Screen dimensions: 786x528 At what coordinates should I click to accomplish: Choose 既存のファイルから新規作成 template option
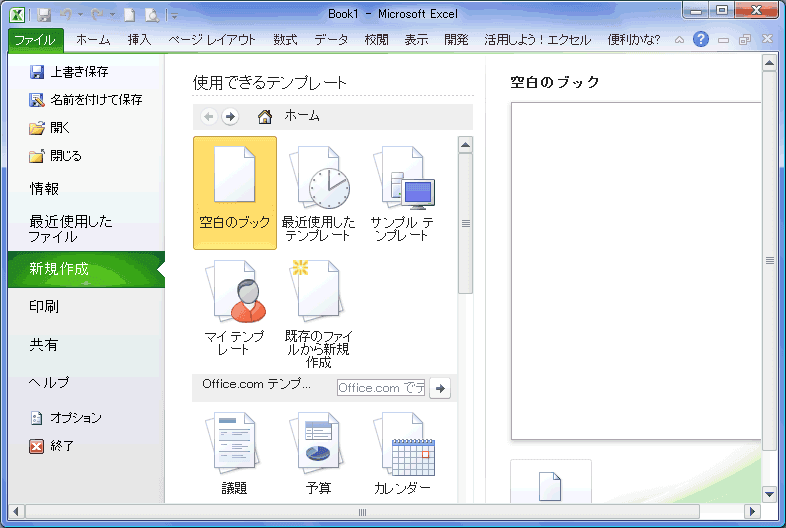point(318,310)
